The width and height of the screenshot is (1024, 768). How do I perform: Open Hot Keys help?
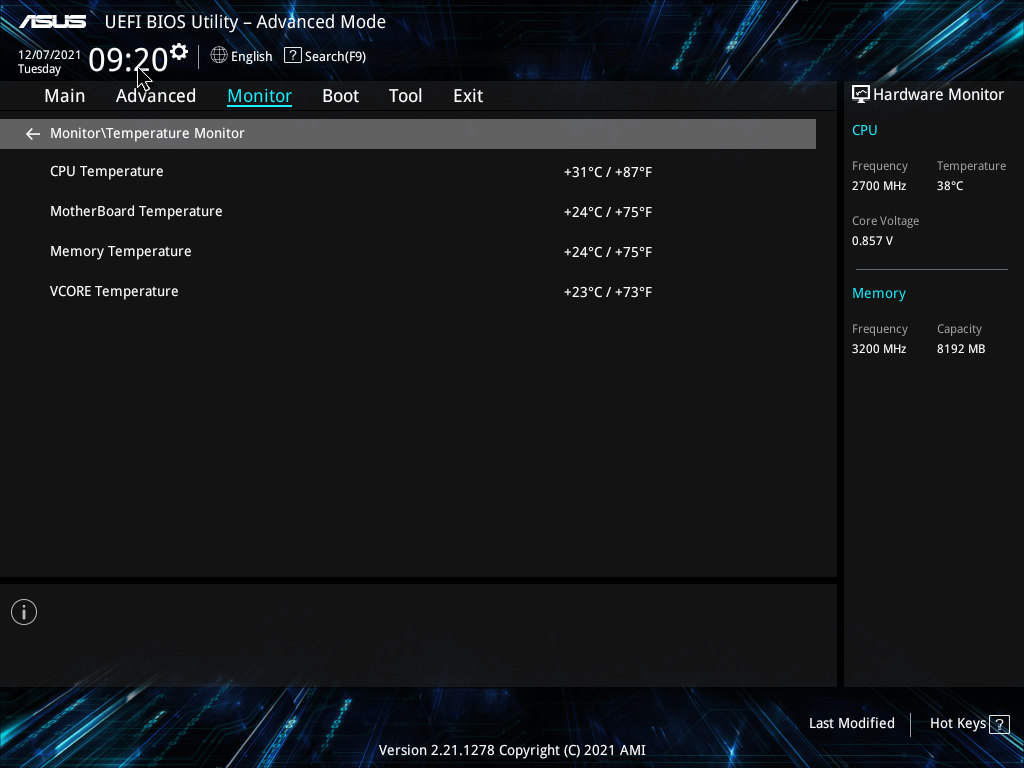coord(957,723)
